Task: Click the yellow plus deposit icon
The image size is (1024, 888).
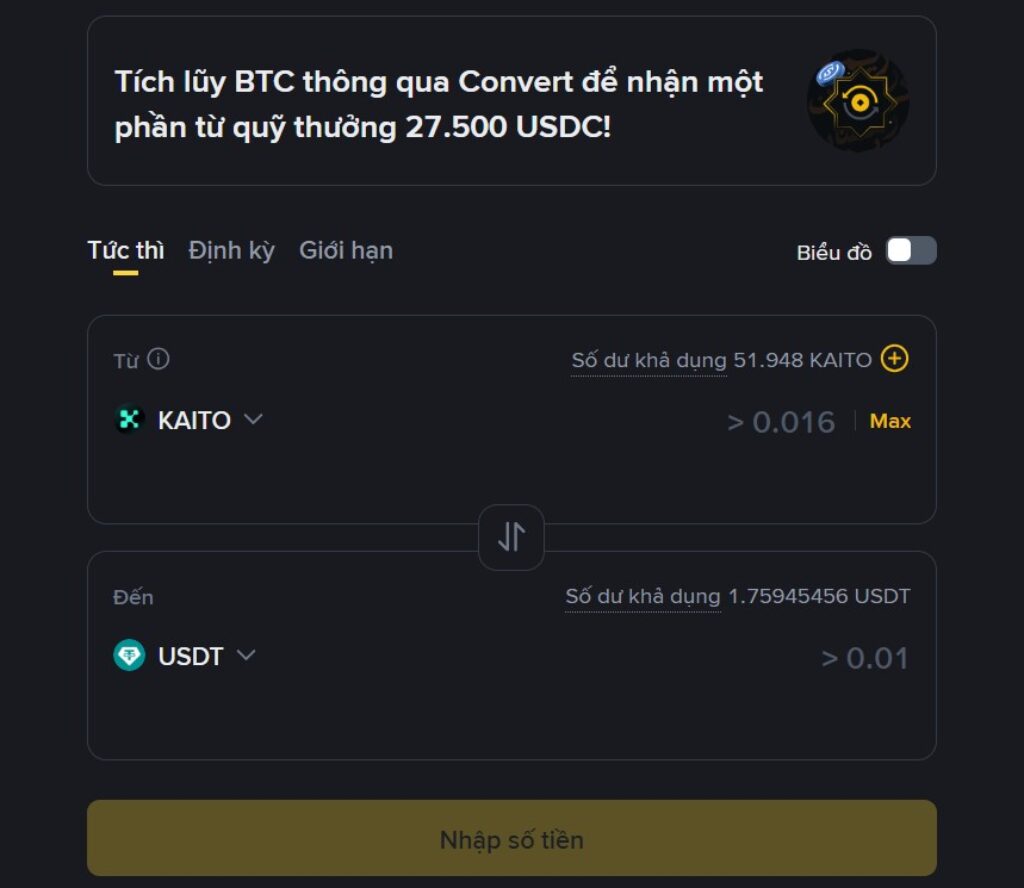Action: tap(896, 359)
